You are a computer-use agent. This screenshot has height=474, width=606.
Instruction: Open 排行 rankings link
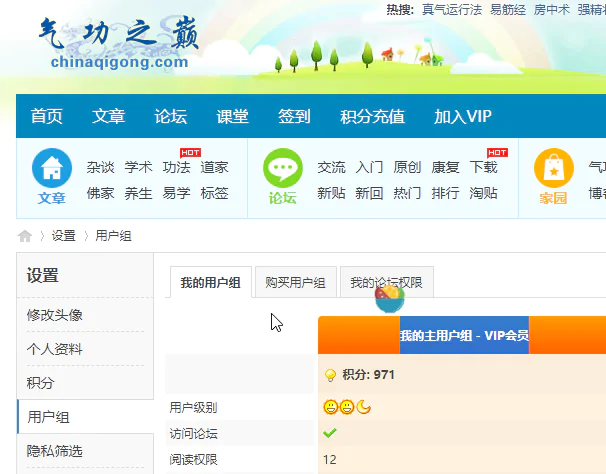pos(445,193)
